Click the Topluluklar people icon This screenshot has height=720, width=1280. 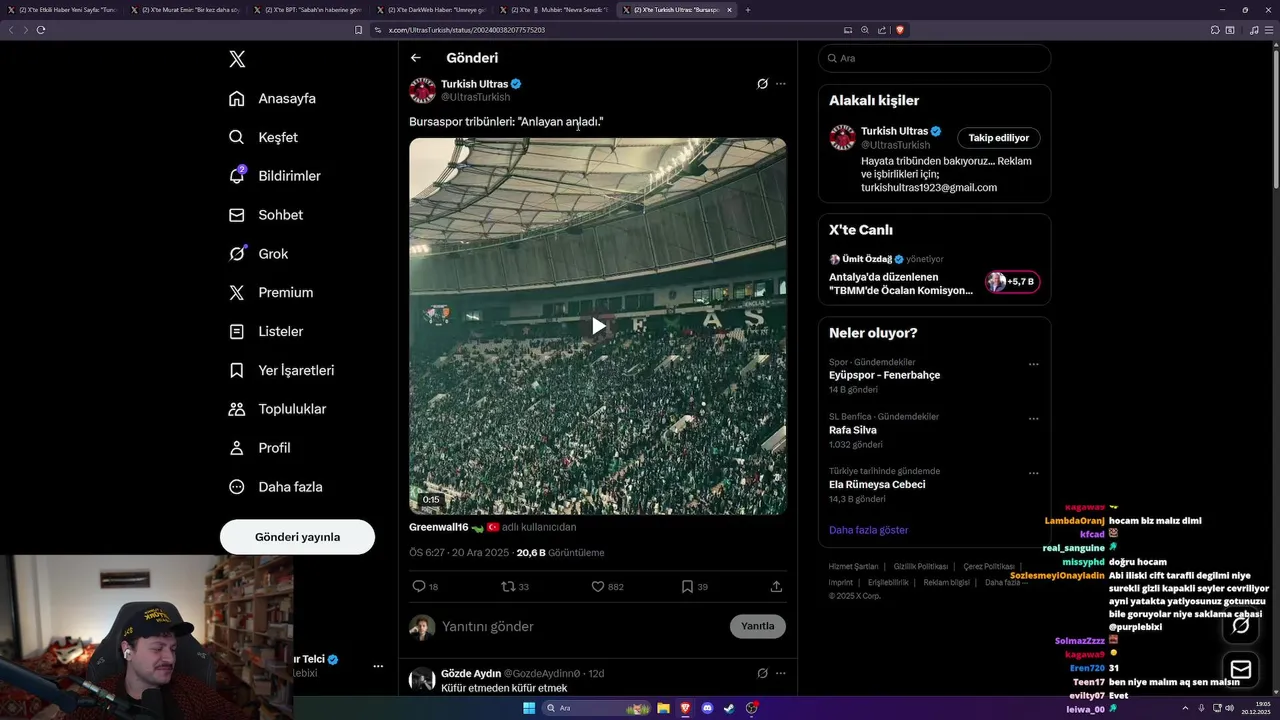pos(237,409)
